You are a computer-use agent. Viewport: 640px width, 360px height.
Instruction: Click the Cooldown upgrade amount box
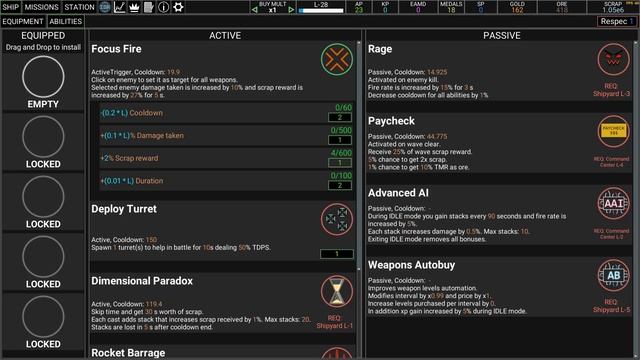click(x=340, y=118)
